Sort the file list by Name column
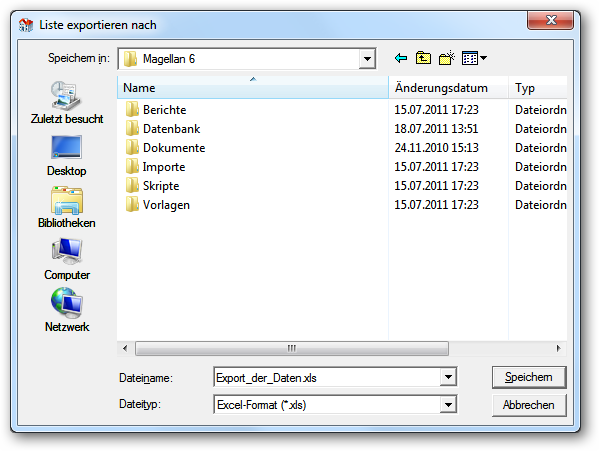This screenshot has height=451, width=599. (253, 88)
